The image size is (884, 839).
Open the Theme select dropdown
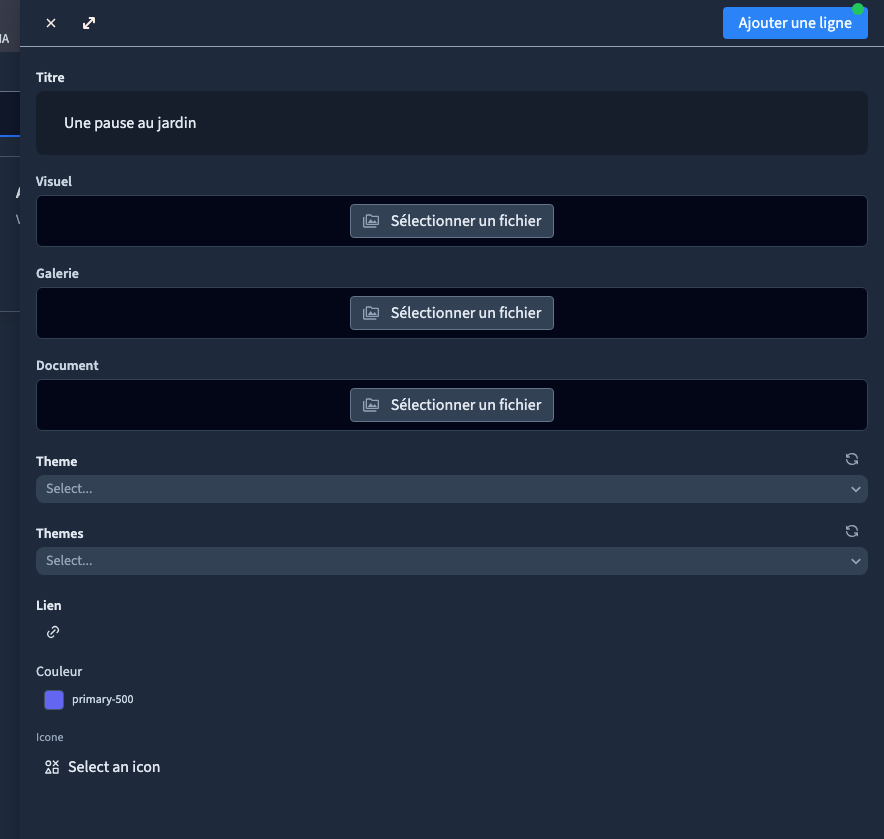452,489
